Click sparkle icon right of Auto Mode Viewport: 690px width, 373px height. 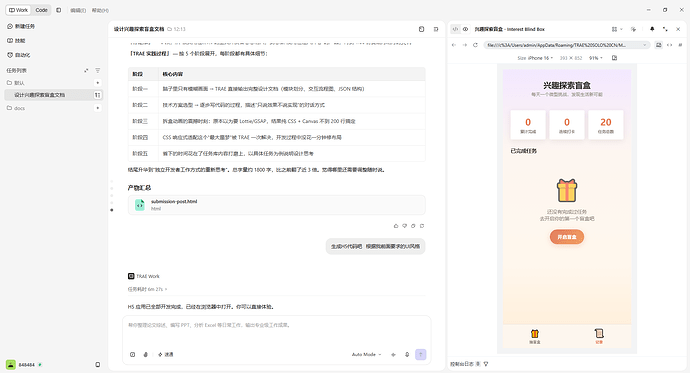click(x=393, y=355)
